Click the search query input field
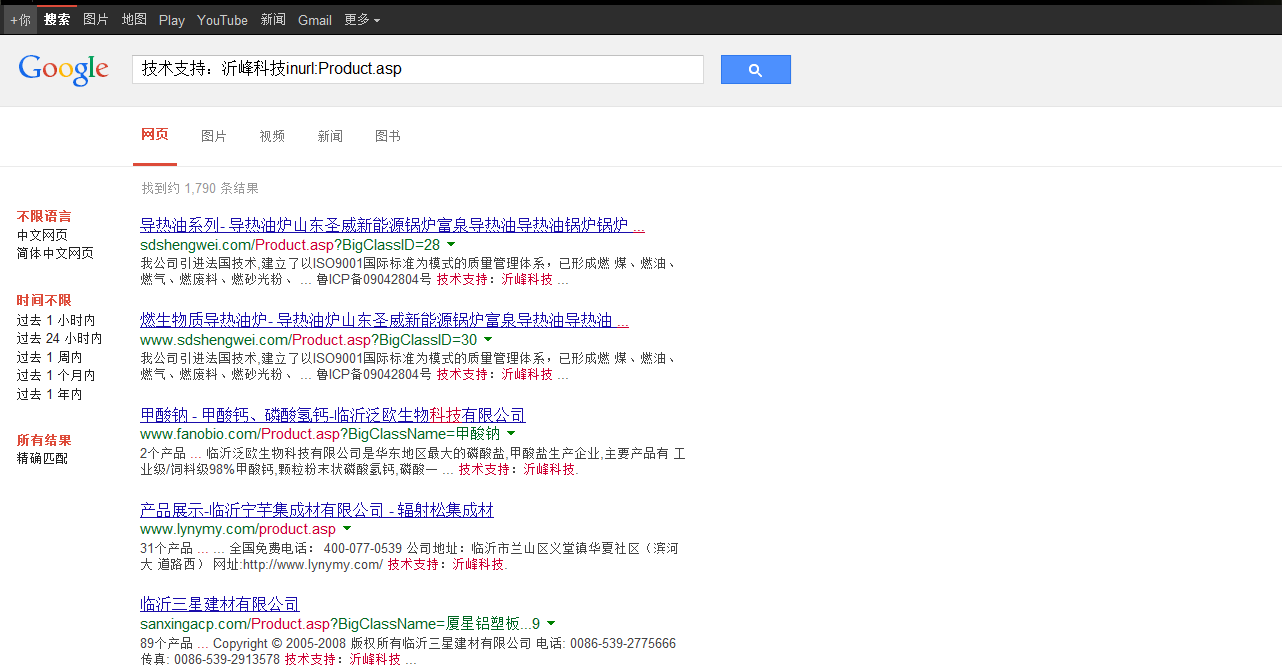 [x=417, y=69]
